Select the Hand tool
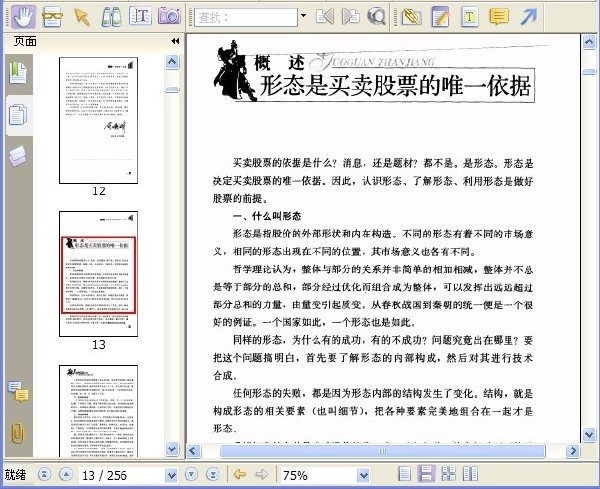The height and width of the screenshot is (489, 600). click(x=23, y=16)
